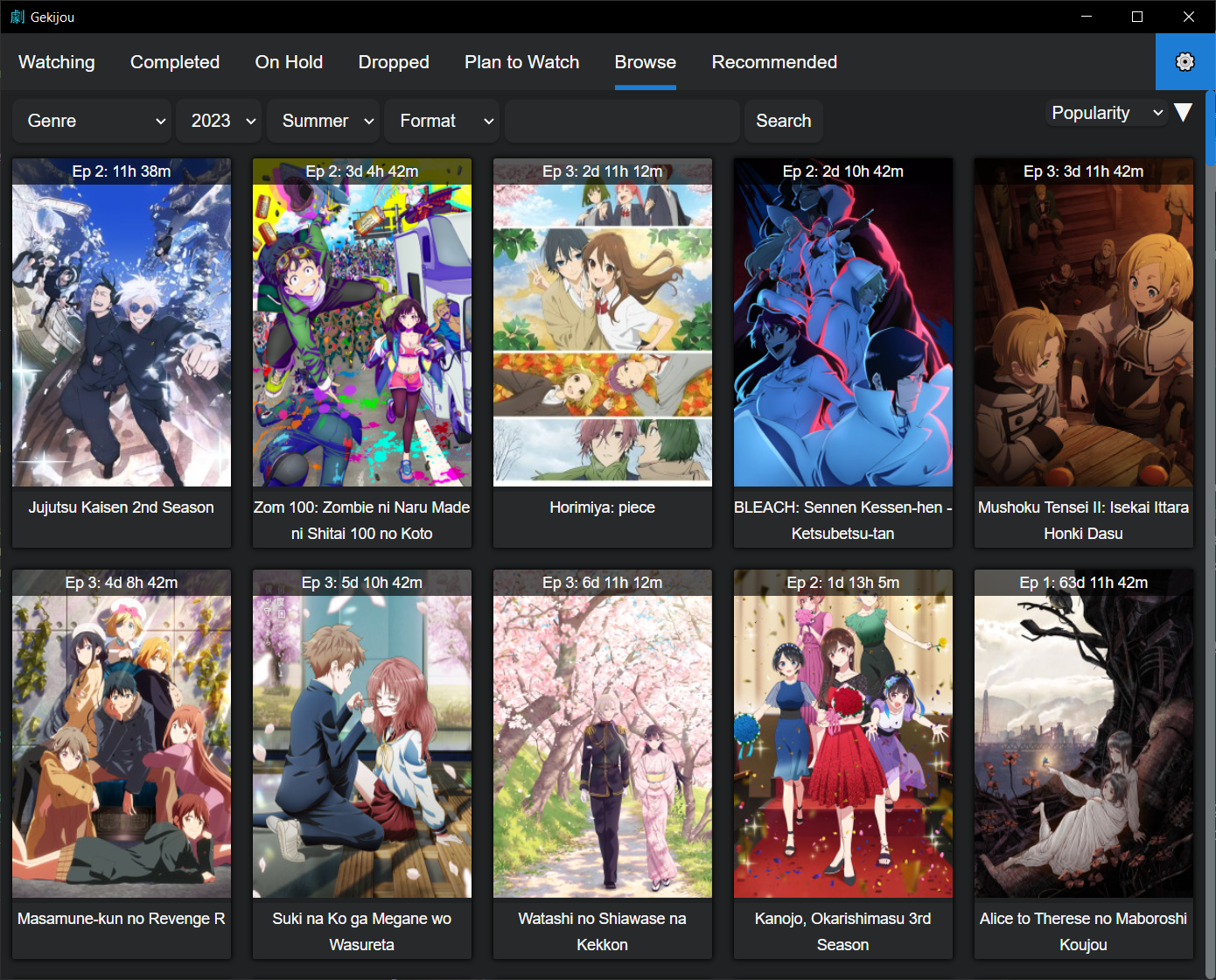Expand the Format dropdown

tap(442, 121)
